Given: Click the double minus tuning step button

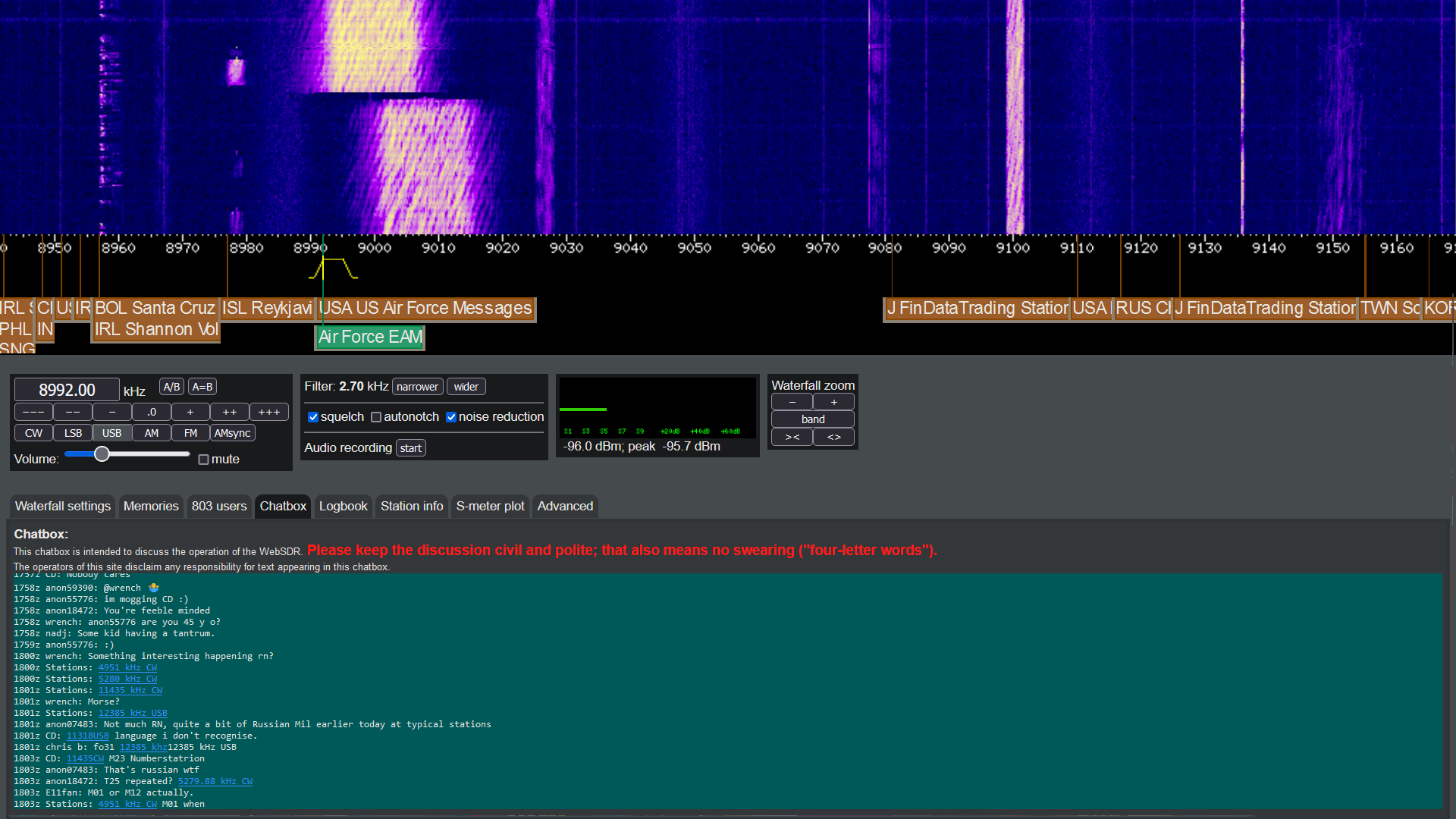Looking at the screenshot, I should [73, 412].
